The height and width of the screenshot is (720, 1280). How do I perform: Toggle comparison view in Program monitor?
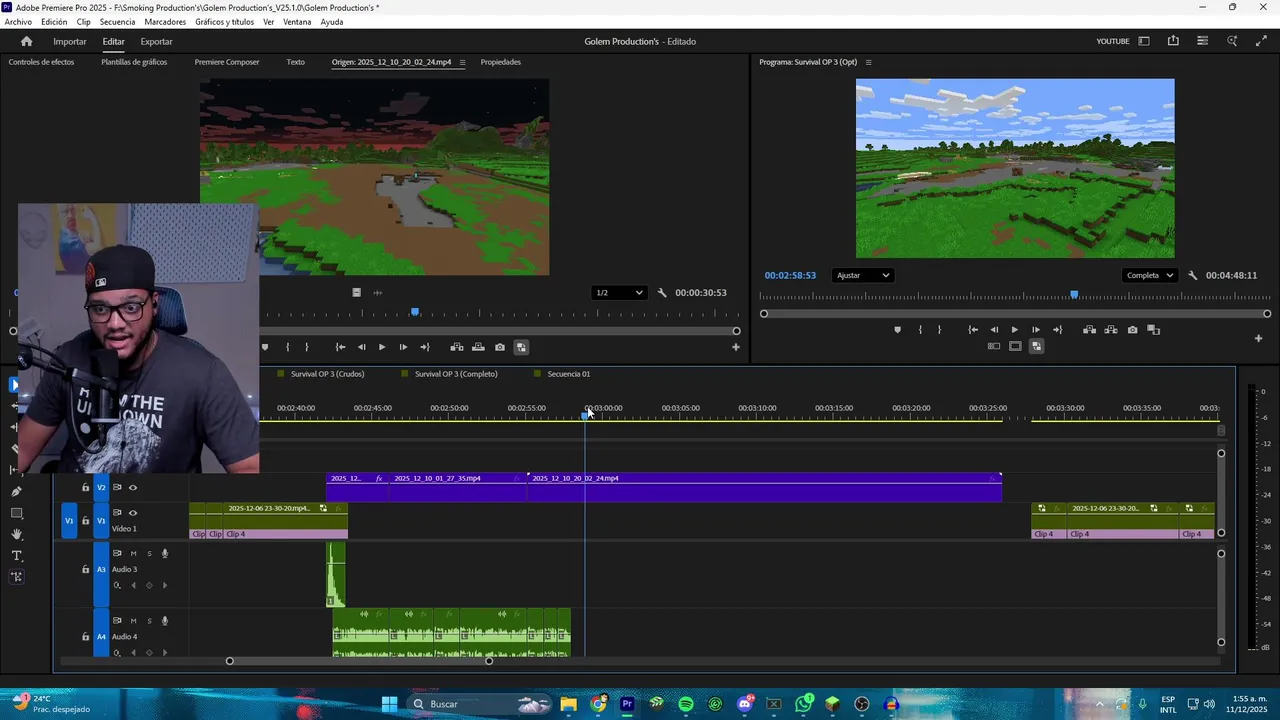click(1153, 330)
